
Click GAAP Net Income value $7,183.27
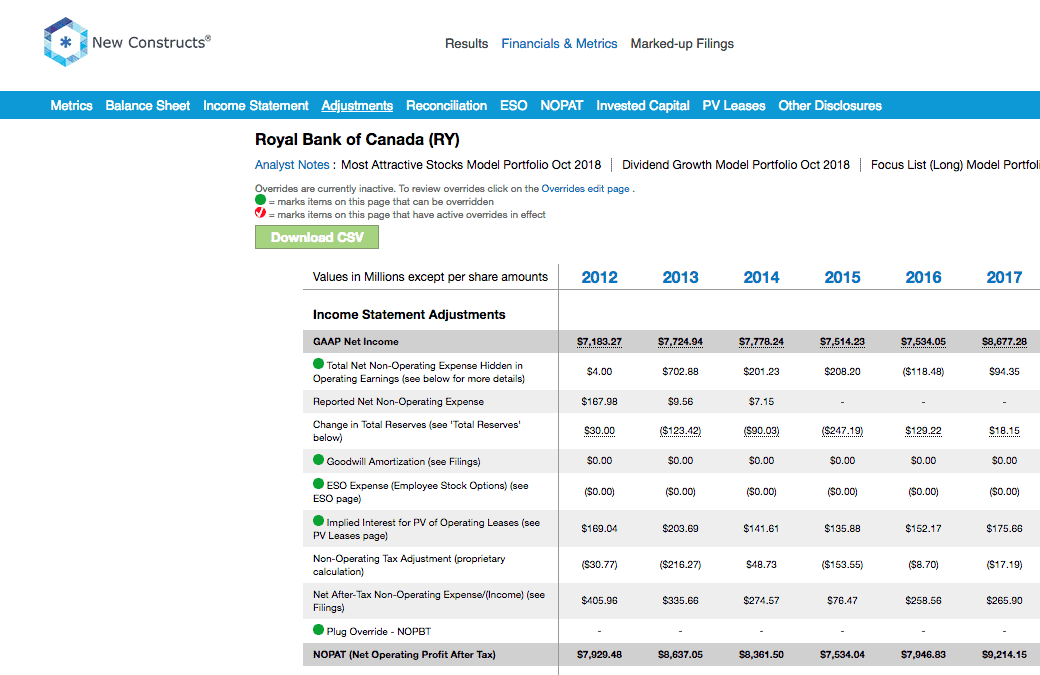pyautogui.click(x=600, y=342)
